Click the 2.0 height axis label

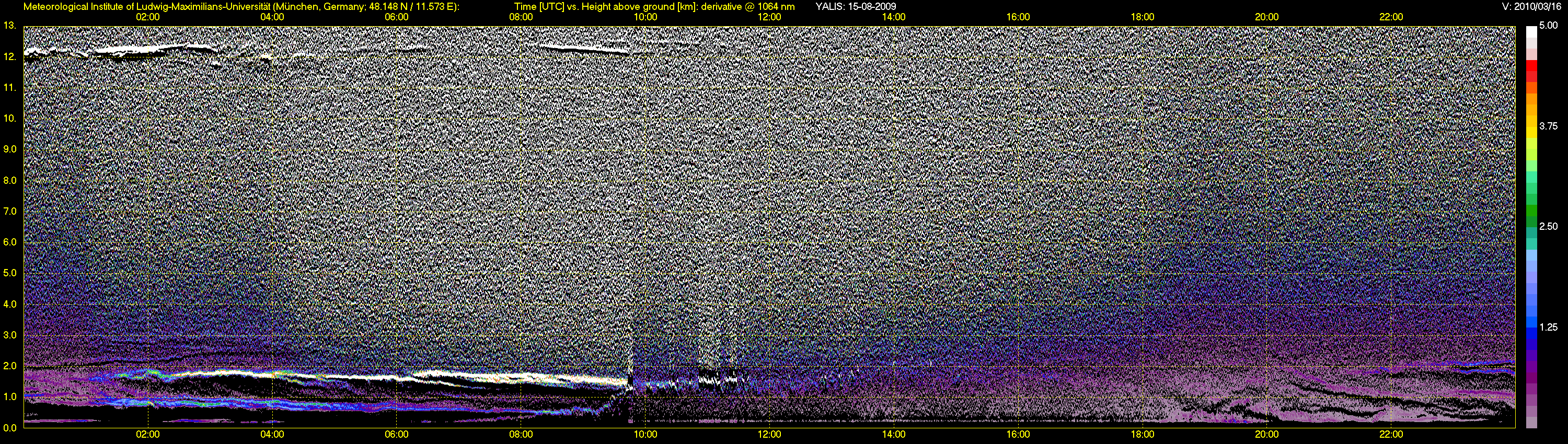tap(10, 366)
